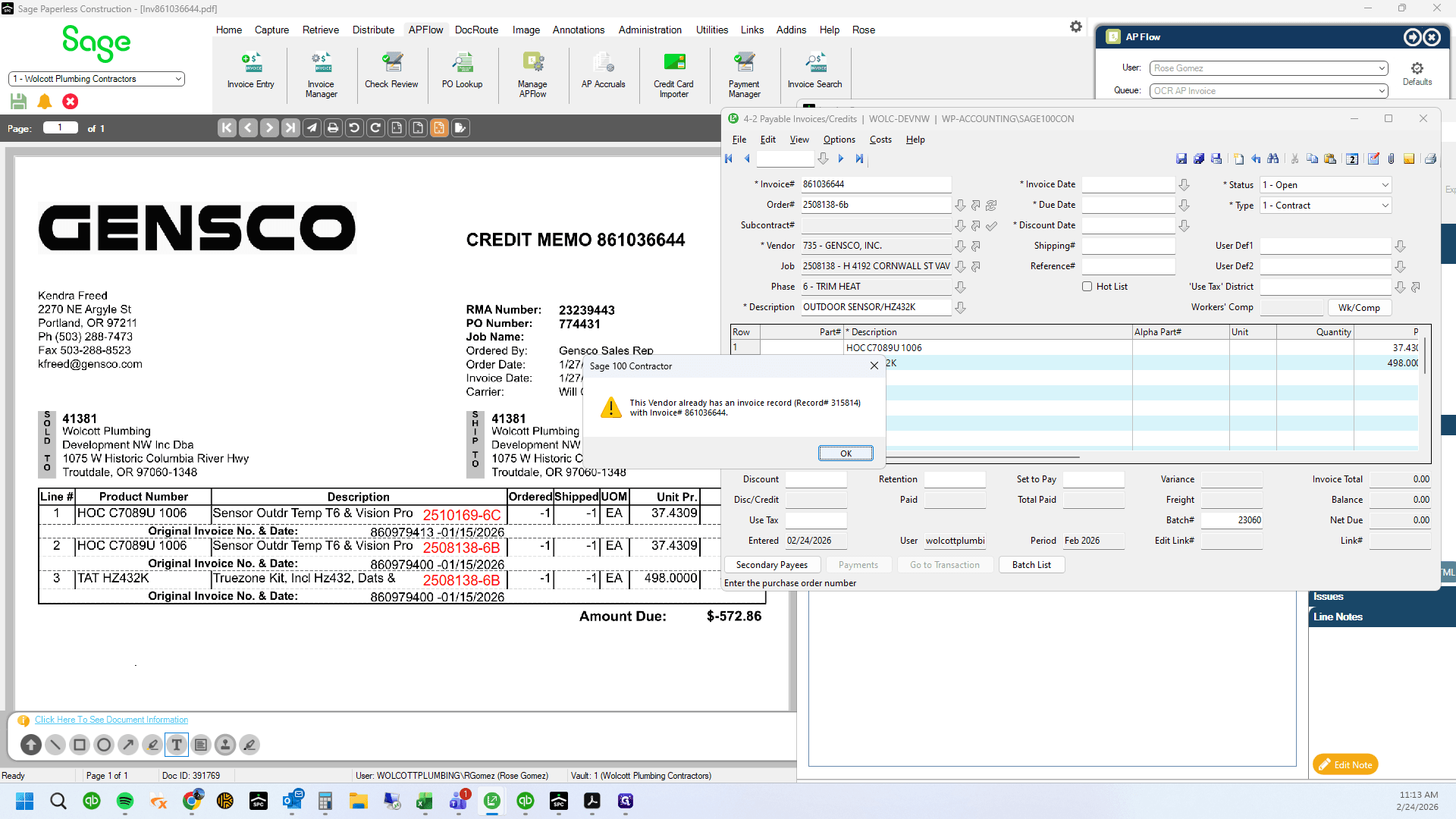The image size is (1456, 819).
Task: Click the paperclip attachment icon
Action: tap(1392, 158)
